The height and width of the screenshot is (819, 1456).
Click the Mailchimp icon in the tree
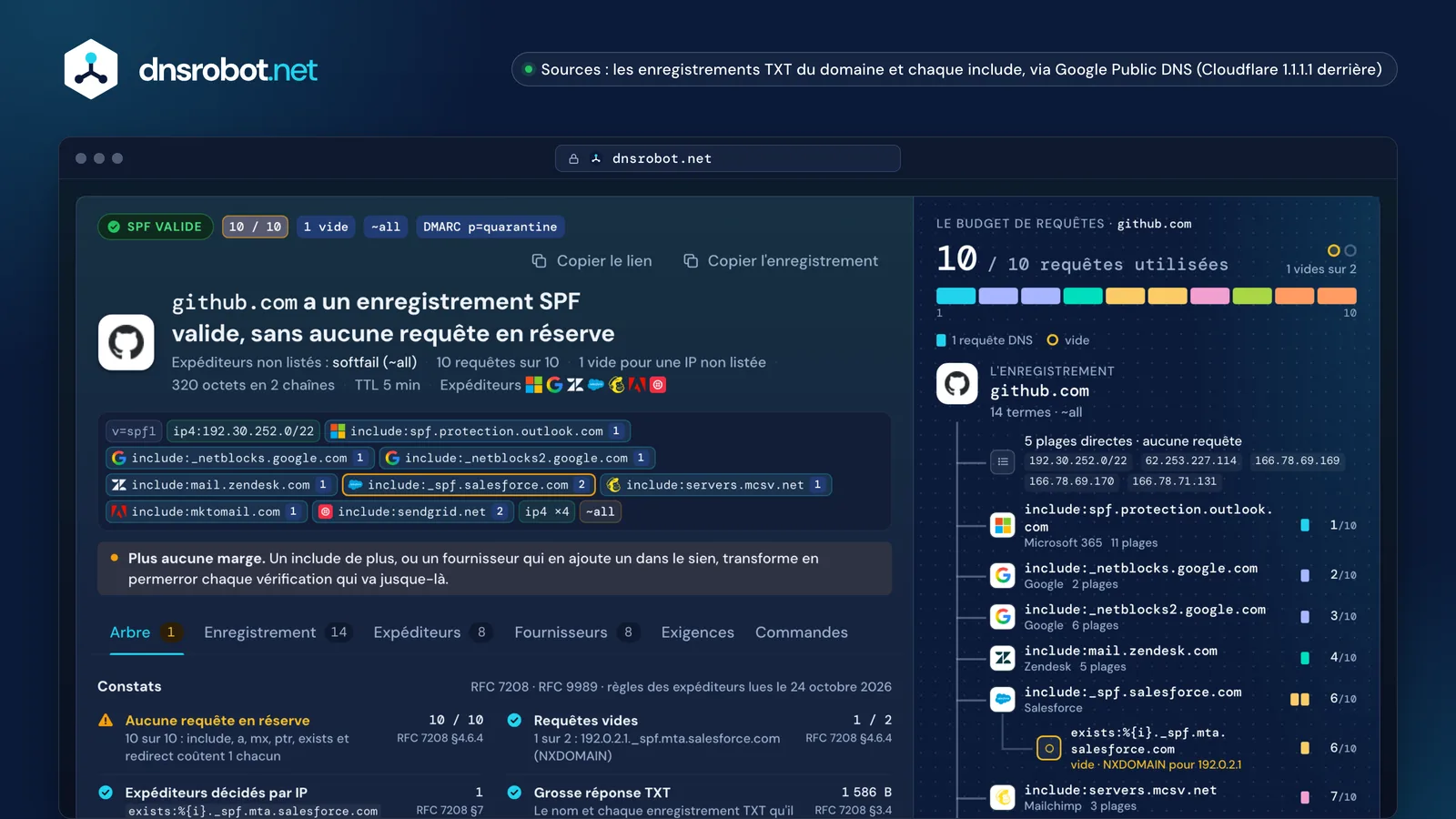(1002, 797)
